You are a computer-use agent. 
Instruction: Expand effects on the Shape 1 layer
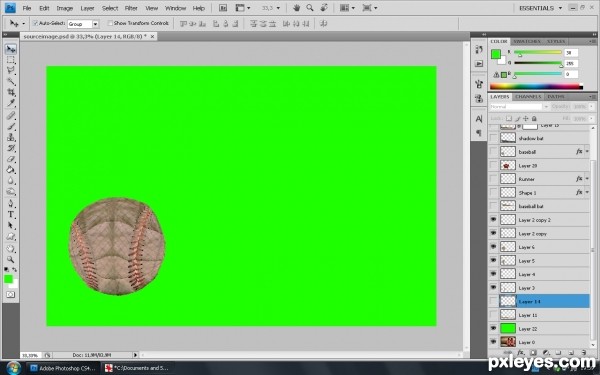(587, 192)
